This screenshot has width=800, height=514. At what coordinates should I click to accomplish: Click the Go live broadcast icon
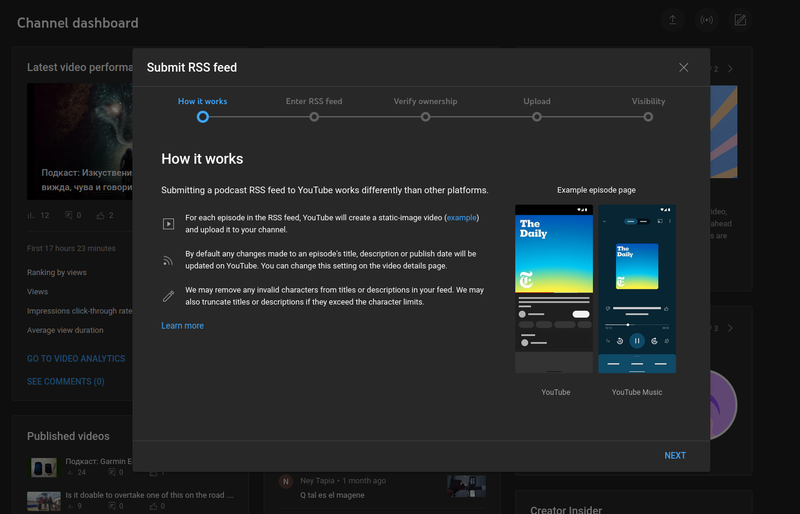[706, 20]
